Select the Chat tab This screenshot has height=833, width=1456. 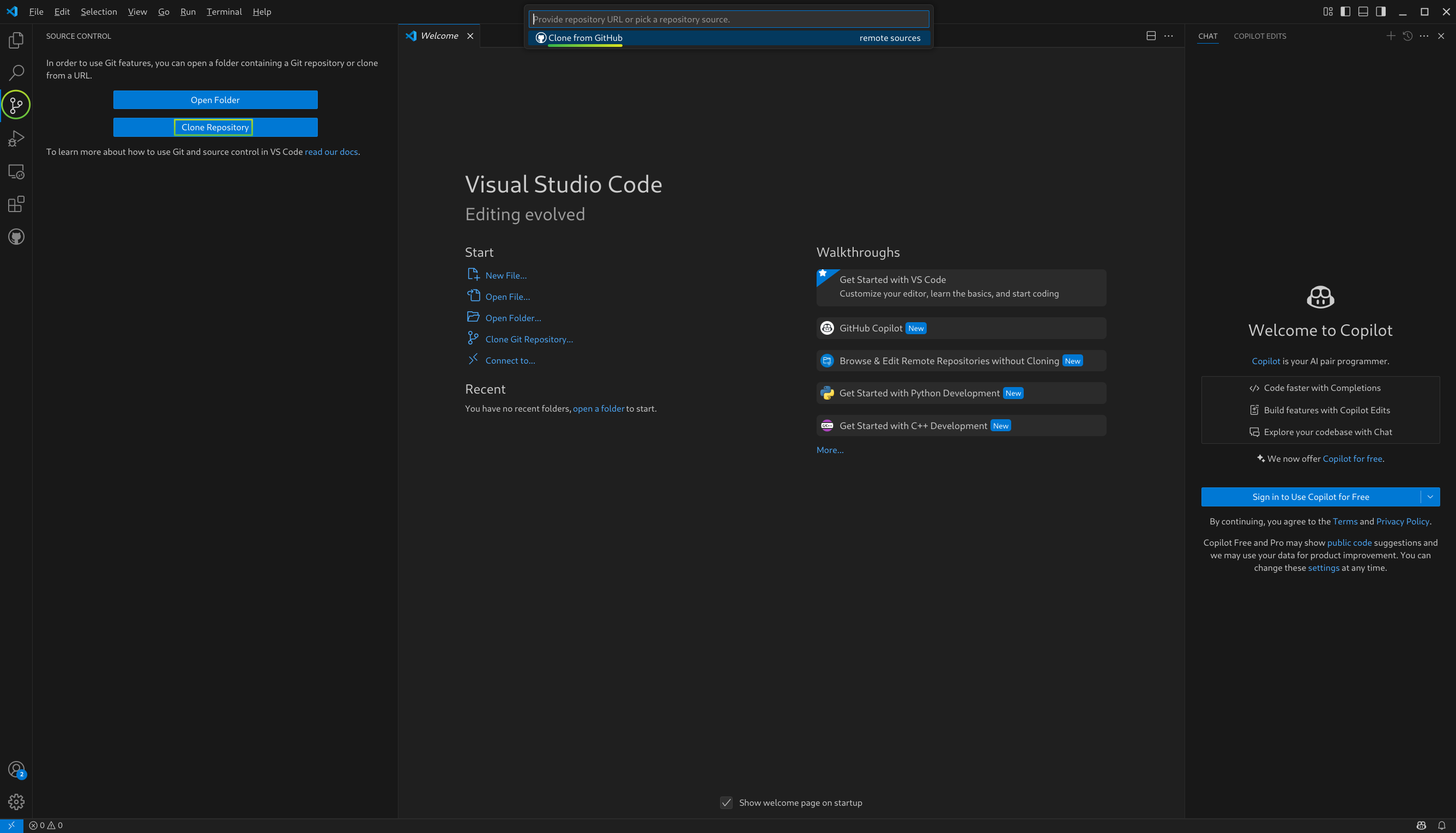pyautogui.click(x=1208, y=36)
